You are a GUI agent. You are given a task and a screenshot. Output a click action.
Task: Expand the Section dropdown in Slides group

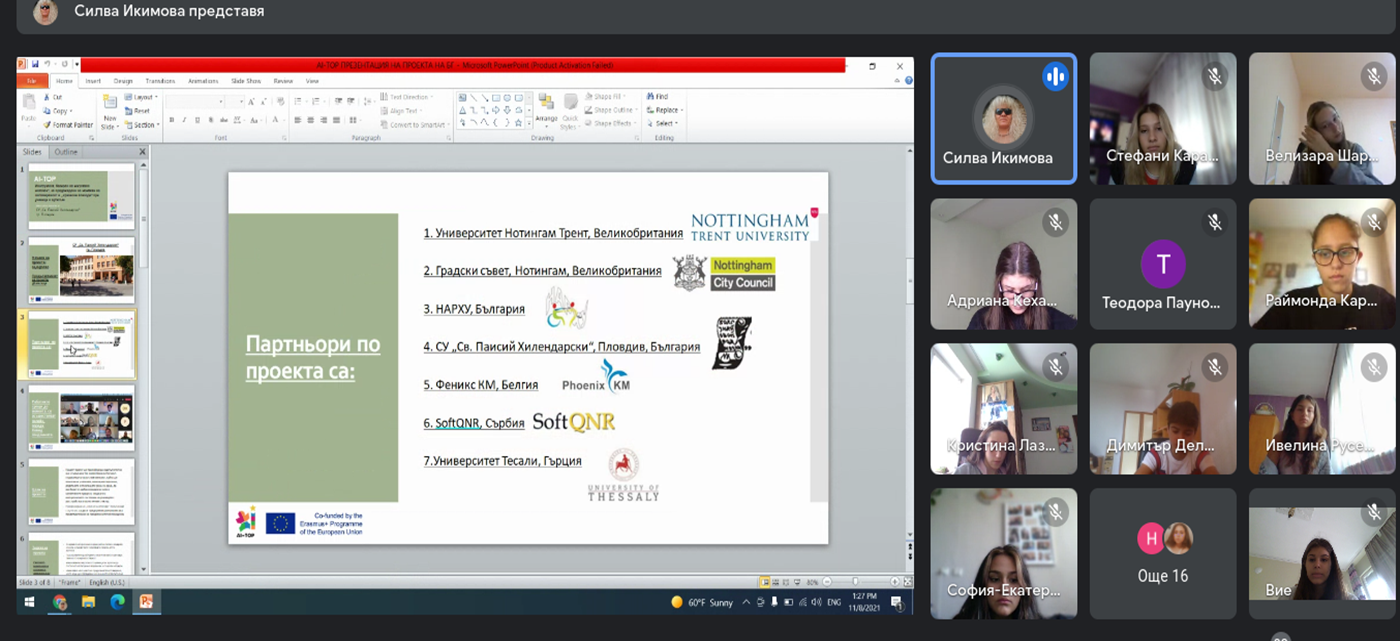(143, 125)
